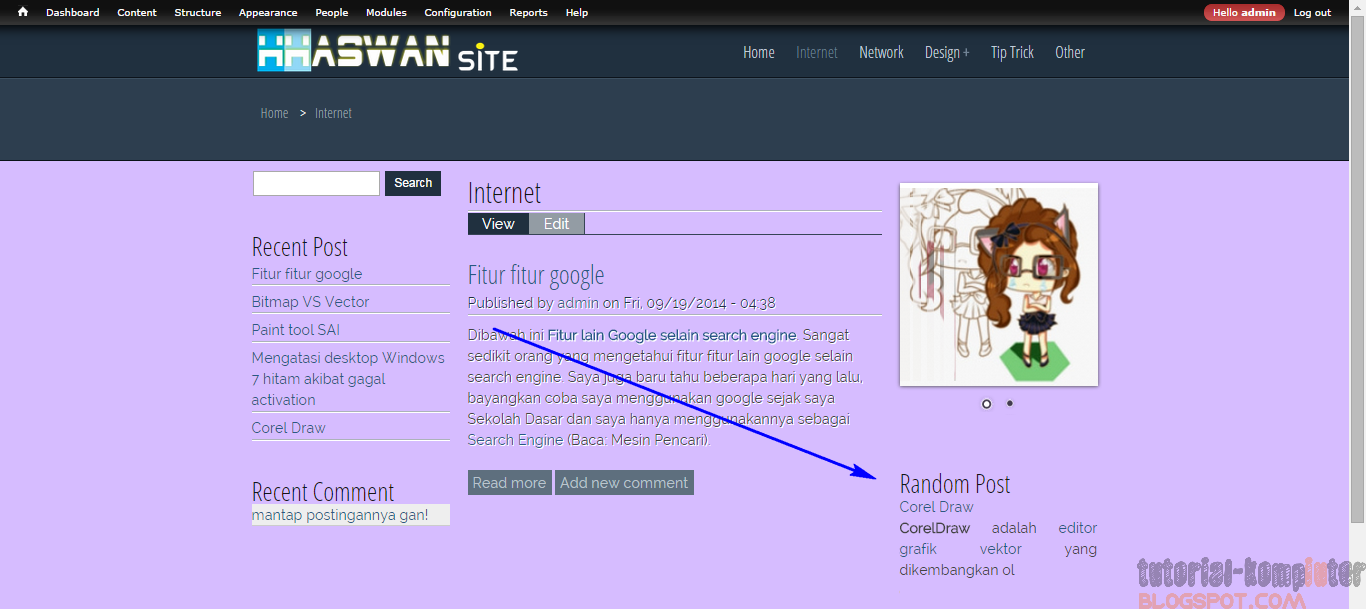Open Corel Draw under Random Post
The height and width of the screenshot is (609, 1366).
(x=937, y=507)
